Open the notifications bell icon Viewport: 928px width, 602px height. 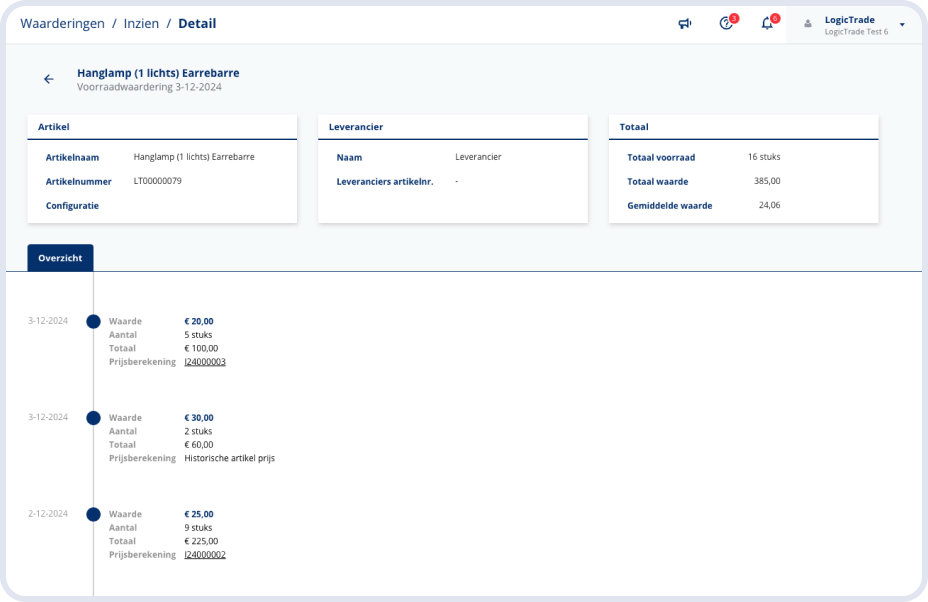[767, 23]
